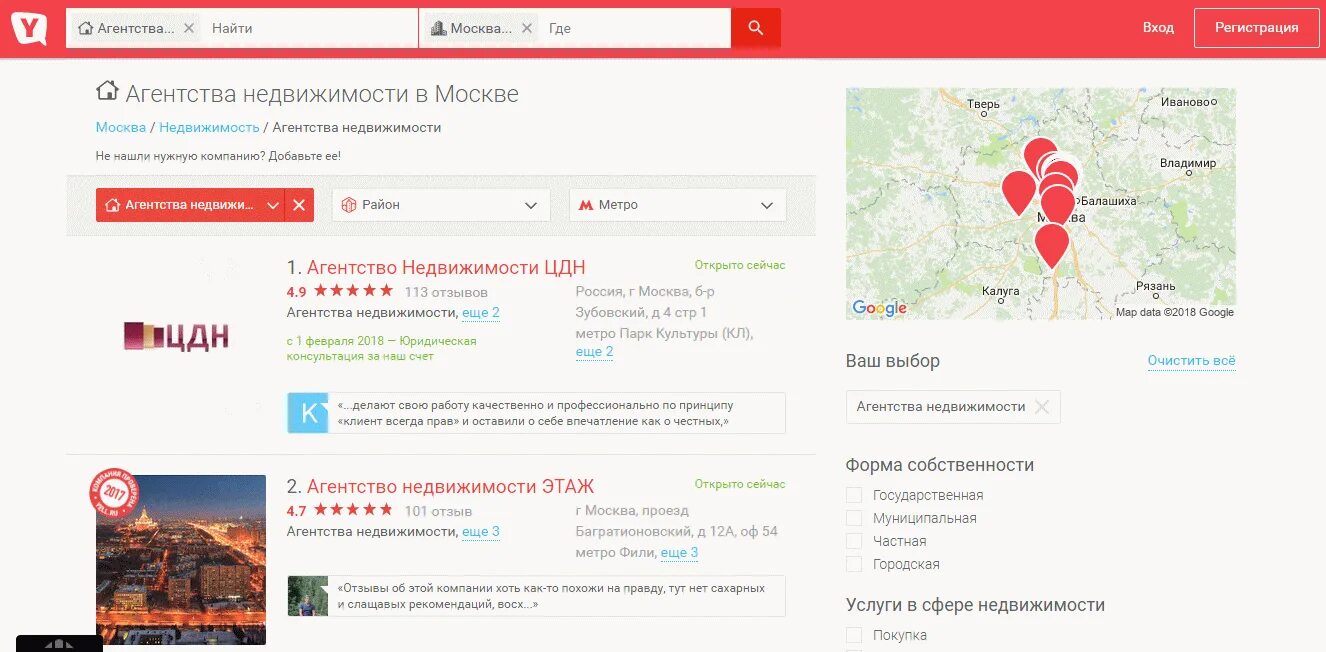The height and width of the screenshot is (652, 1326).
Task: Click the leftmost red map pin
Action: pos(1019,193)
